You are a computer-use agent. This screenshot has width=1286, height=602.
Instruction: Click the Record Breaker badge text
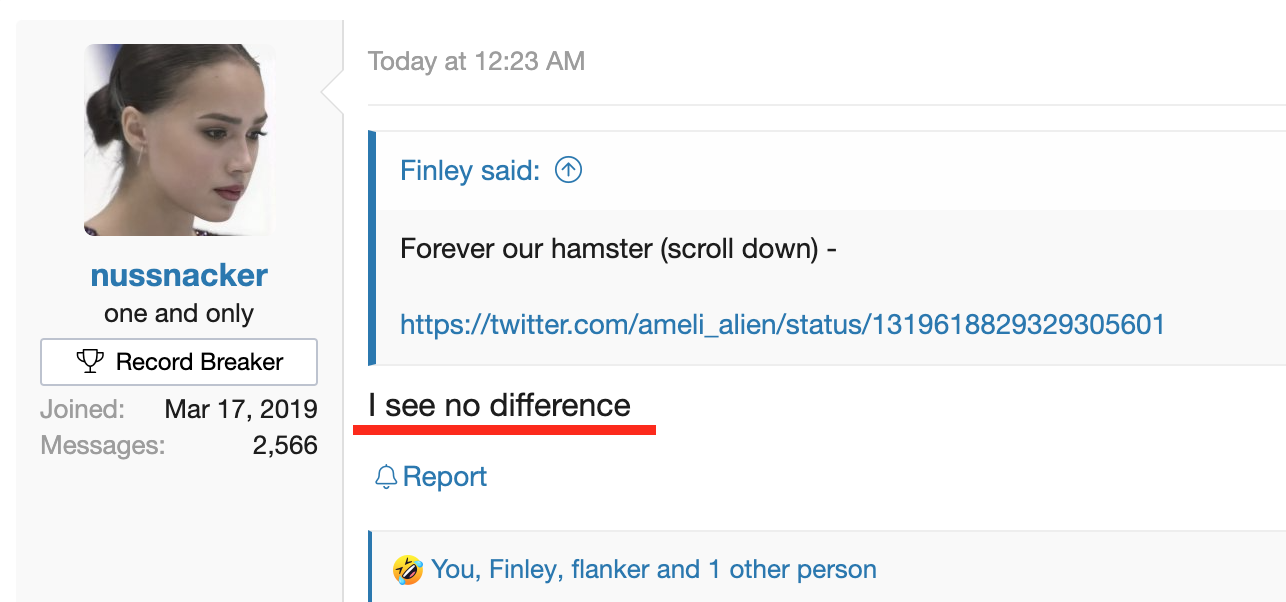click(x=200, y=362)
